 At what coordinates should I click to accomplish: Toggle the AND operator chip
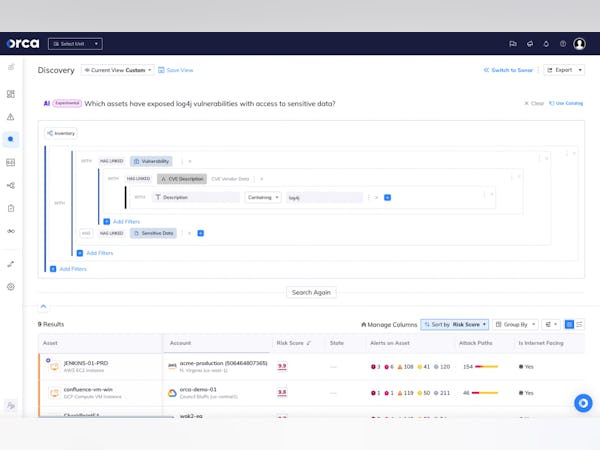(86, 233)
